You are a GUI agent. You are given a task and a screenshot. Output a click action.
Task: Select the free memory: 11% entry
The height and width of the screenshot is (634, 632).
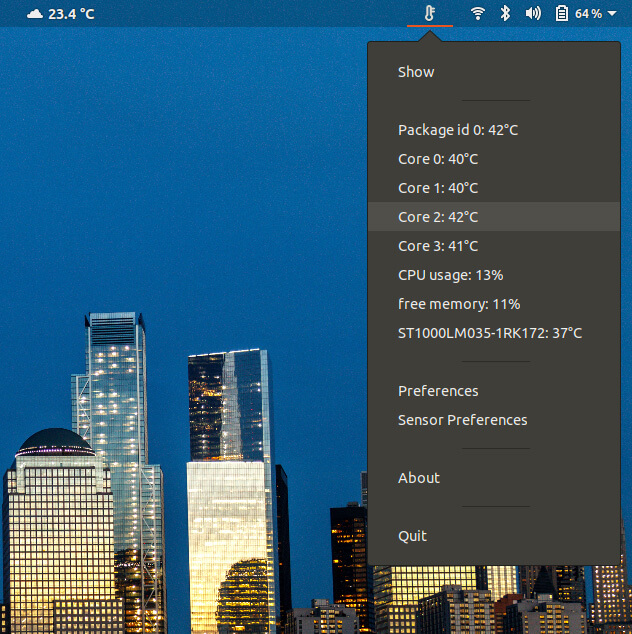[x=494, y=304]
